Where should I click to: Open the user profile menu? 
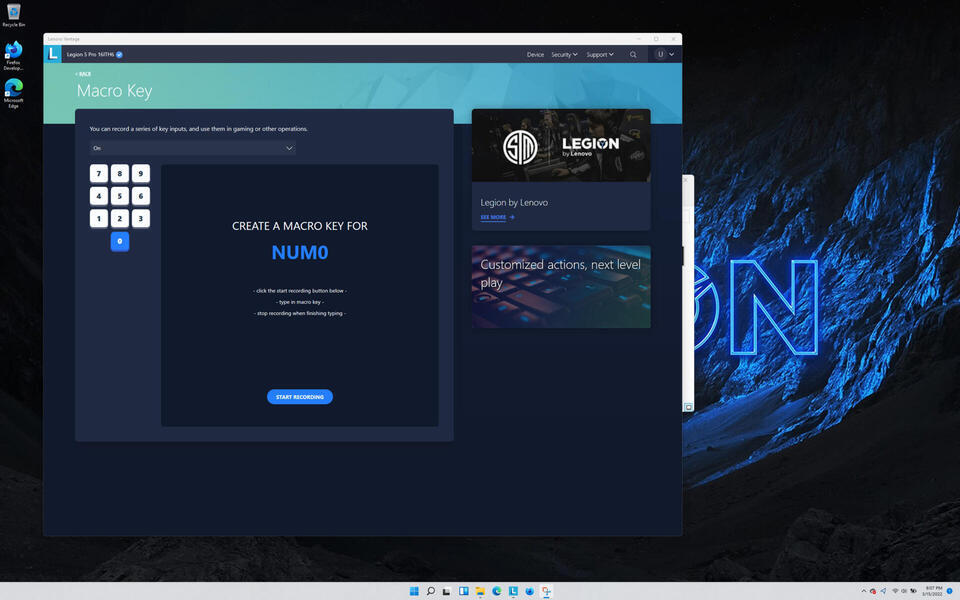tap(664, 54)
